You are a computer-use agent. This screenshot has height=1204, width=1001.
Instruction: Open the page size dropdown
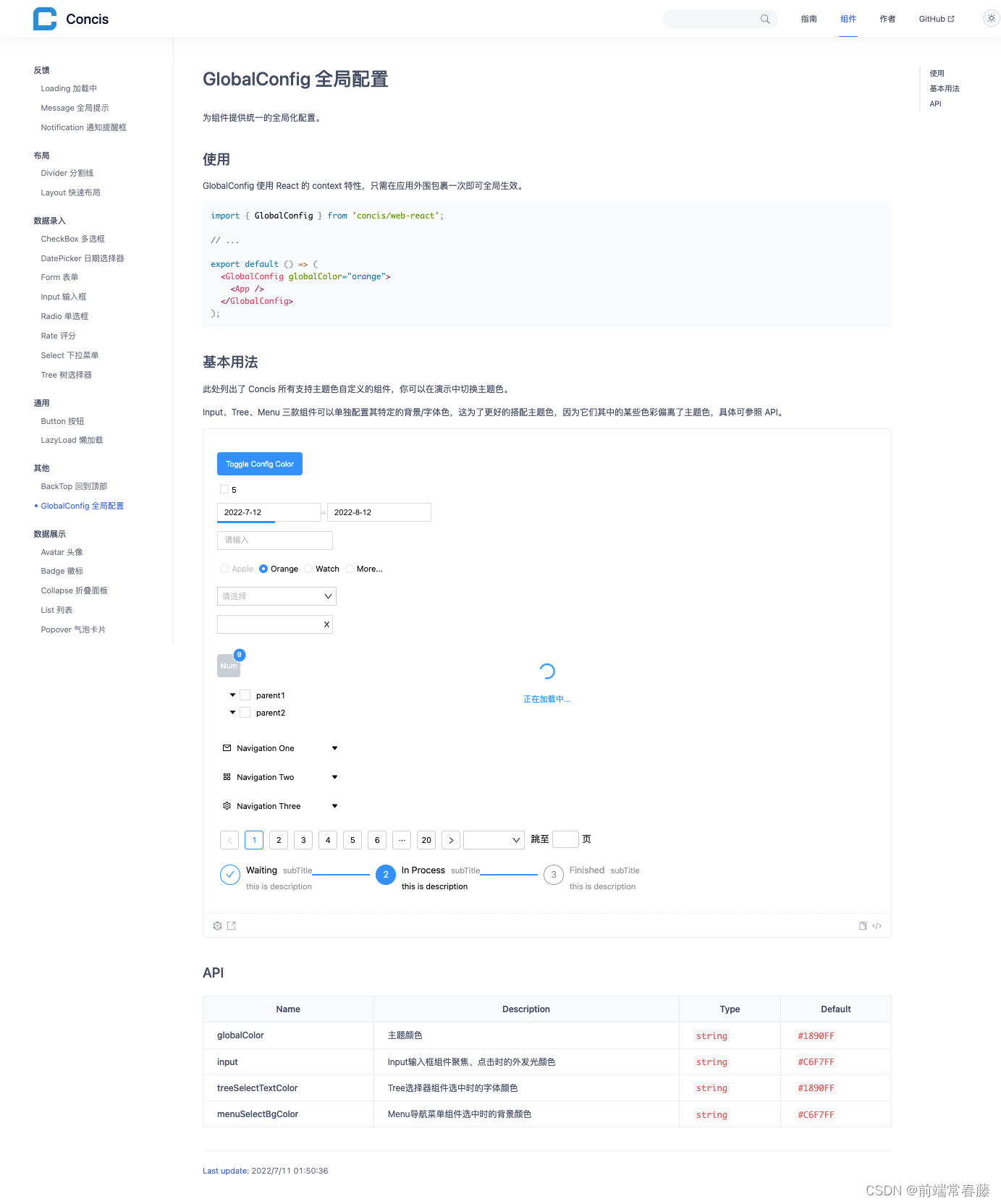click(x=494, y=840)
